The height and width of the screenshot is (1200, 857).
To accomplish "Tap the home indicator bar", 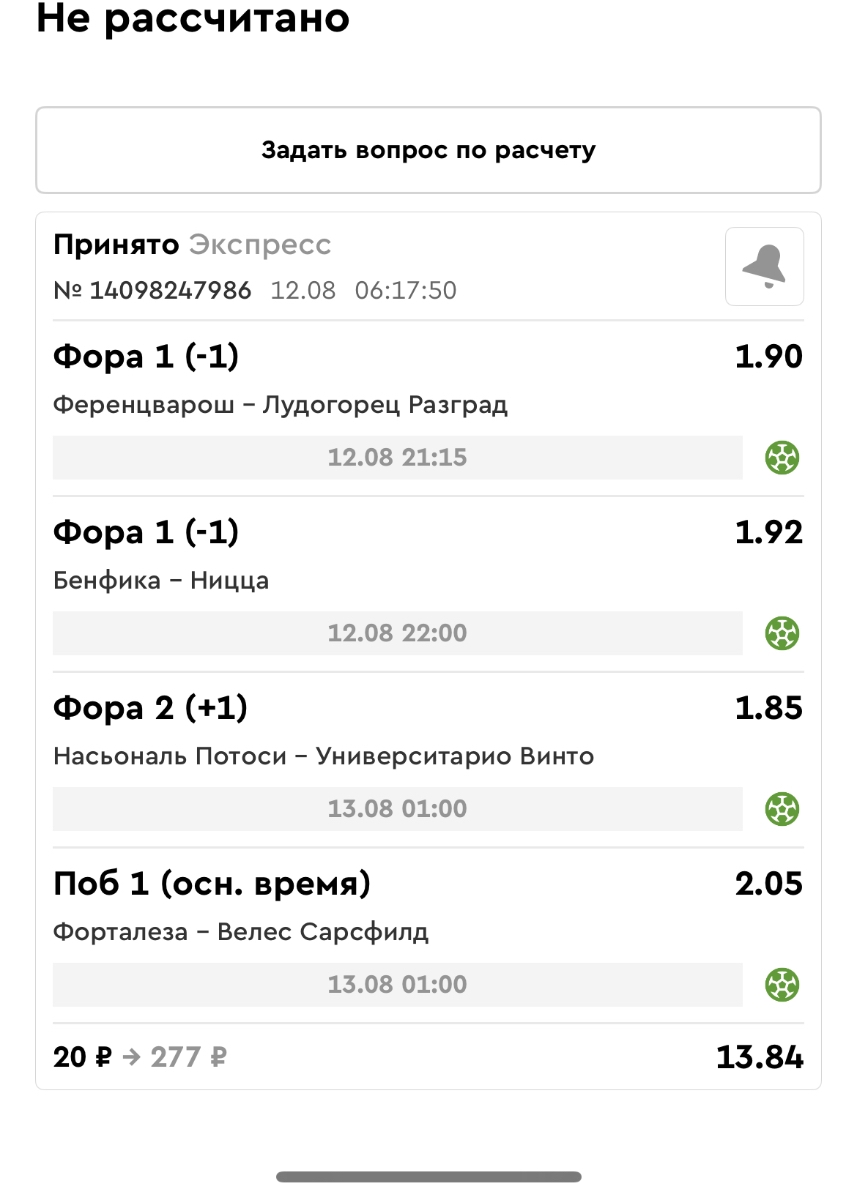I will point(428,1177).
